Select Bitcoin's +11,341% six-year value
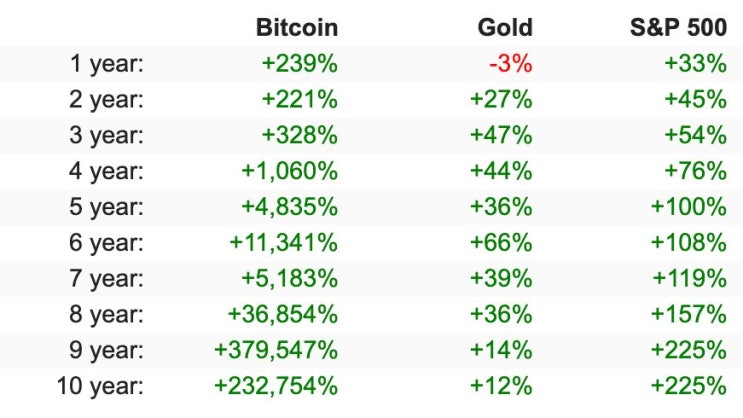The height and width of the screenshot is (418, 743). 283,243
